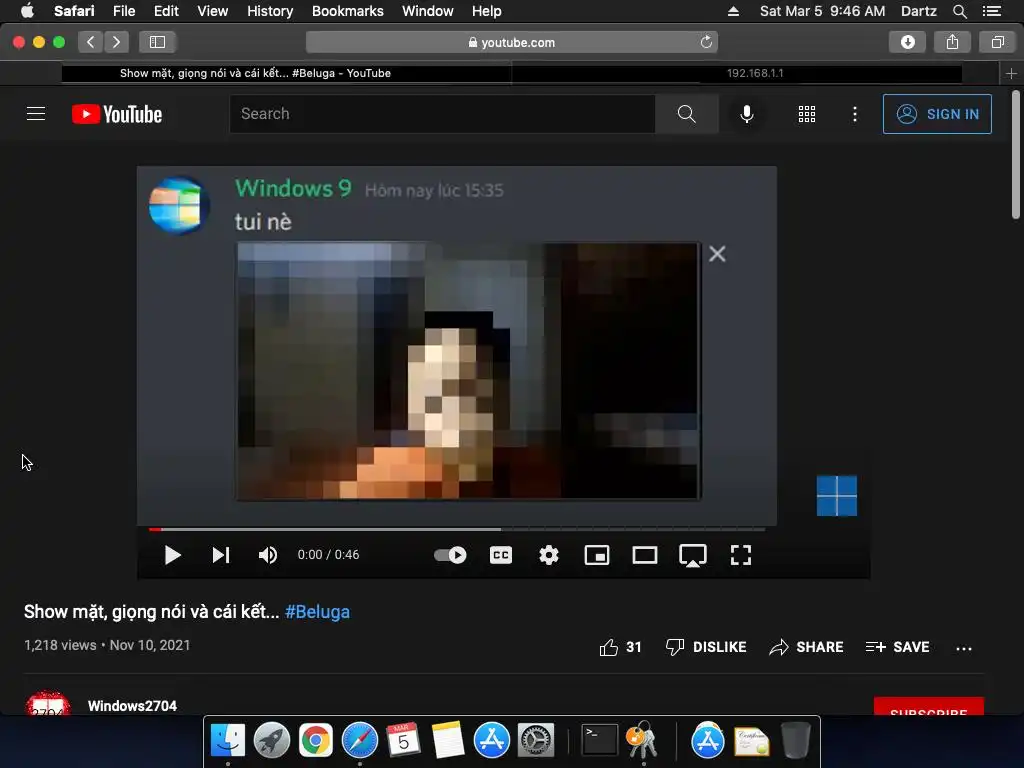Open the History menu
Image resolution: width=1024 pixels, height=768 pixels.
[x=270, y=11]
